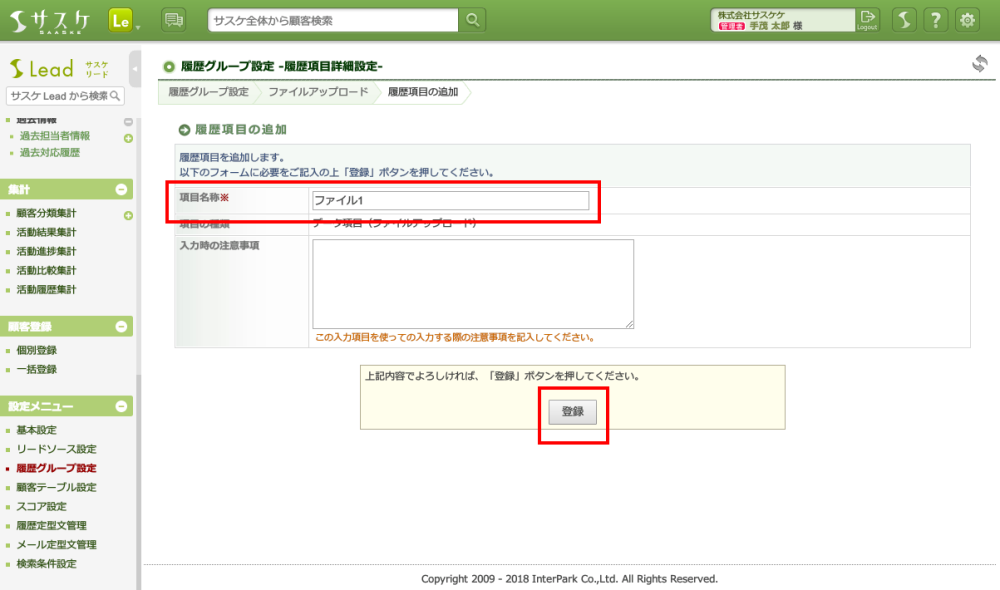Open the chat message icon
1000x590 pixels.
(x=173, y=20)
